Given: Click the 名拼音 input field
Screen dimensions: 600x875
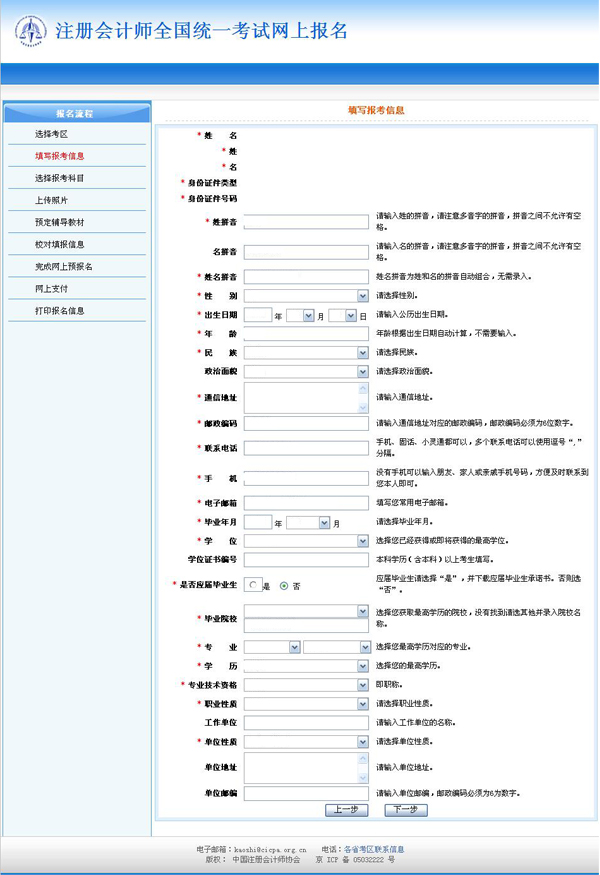Looking at the screenshot, I should pos(306,252).
